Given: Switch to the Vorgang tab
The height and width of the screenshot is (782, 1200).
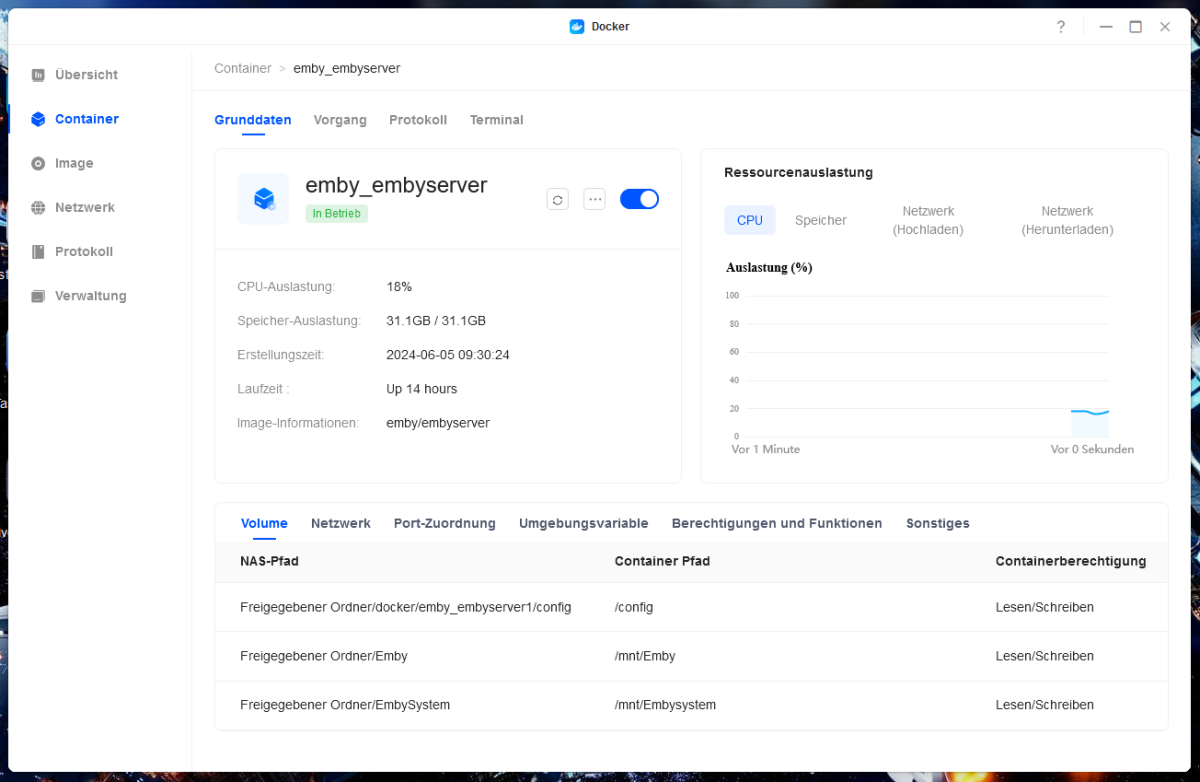Looking at the screenshot, I should click(340, 120).
